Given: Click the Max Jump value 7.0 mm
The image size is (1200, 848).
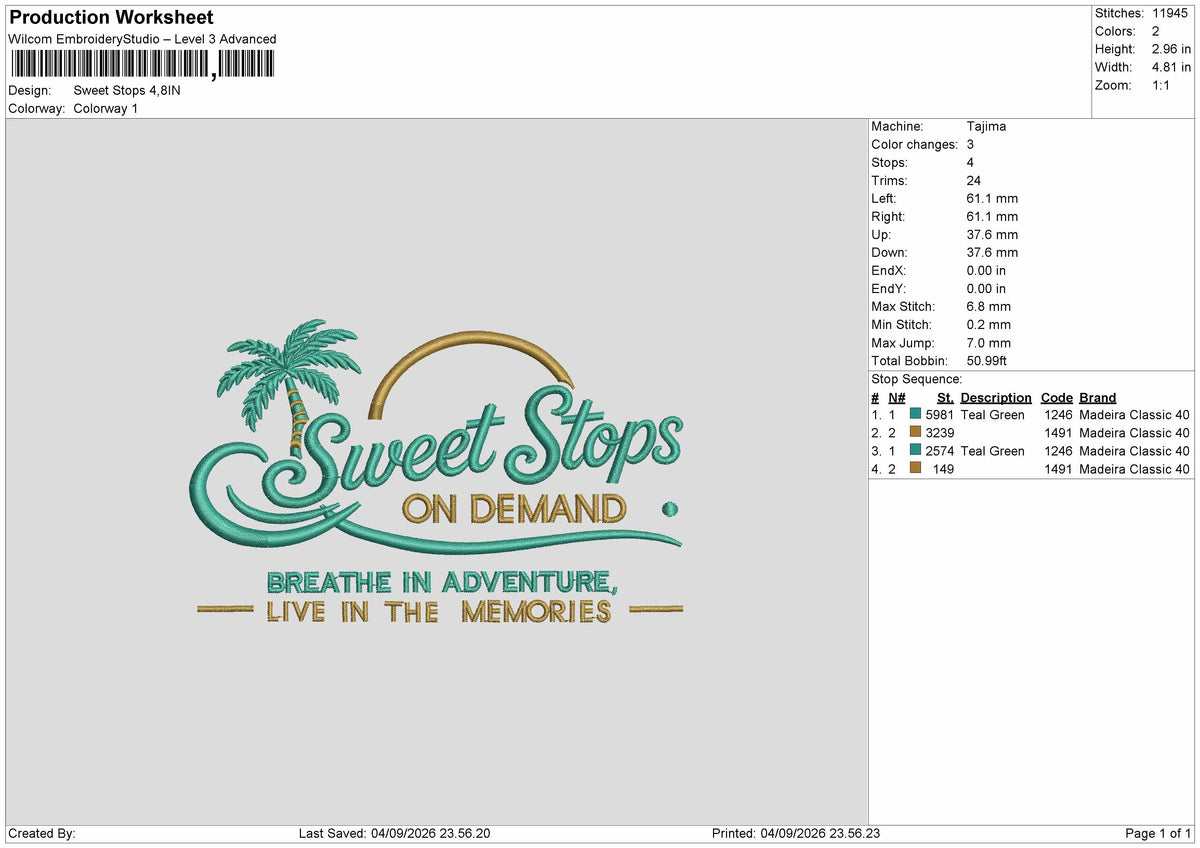Looking at the screenshot, I should (x=989, y=342).
